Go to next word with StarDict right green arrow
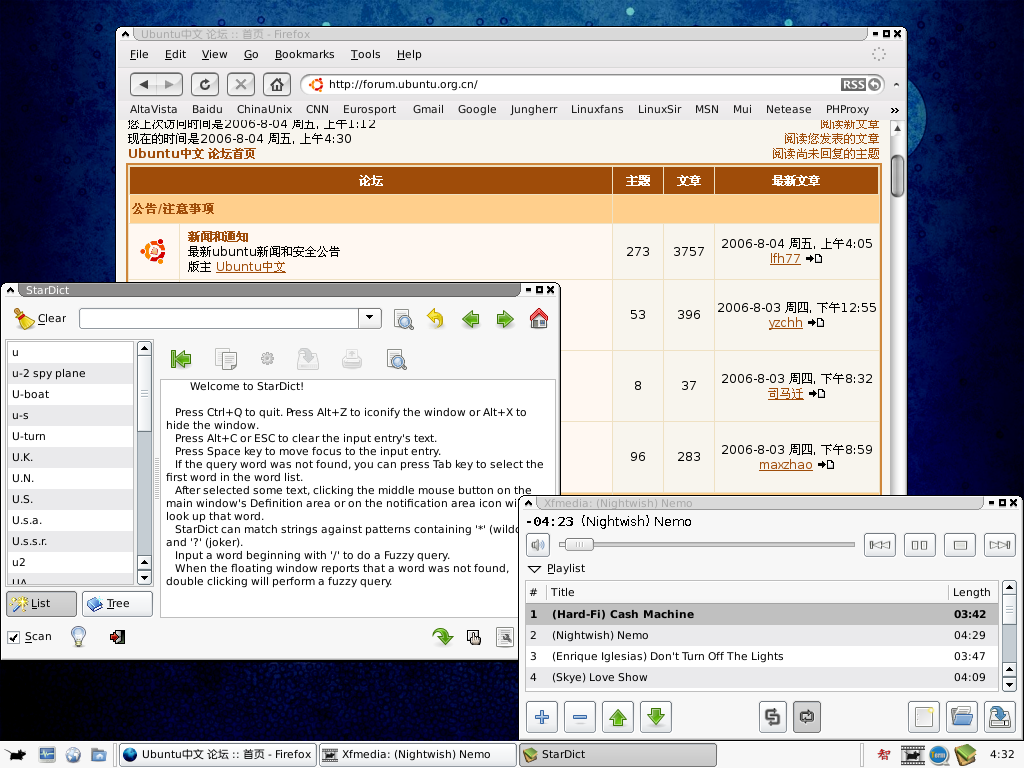The height and width of the screenshot is (768, 1024). pyautogui.click(x=505, y=319)
